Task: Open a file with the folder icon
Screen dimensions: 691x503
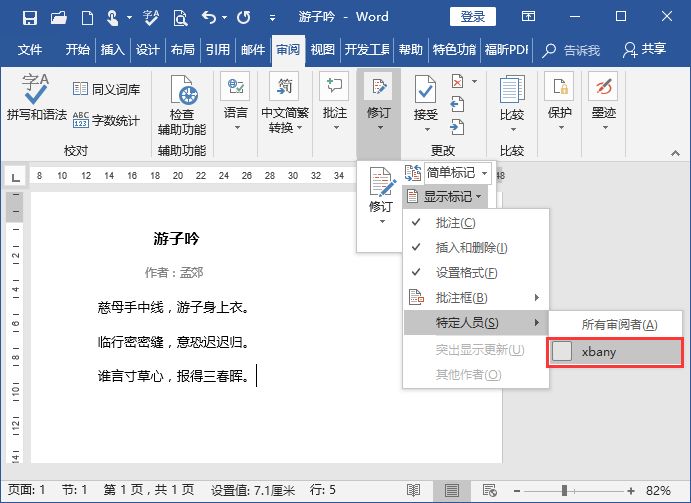Action: coord(59,18)
